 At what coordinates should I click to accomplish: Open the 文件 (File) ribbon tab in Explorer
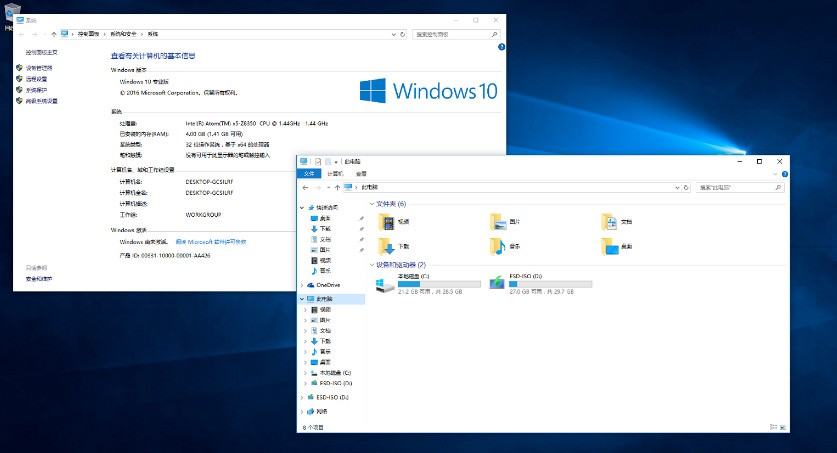pos(309,173)
